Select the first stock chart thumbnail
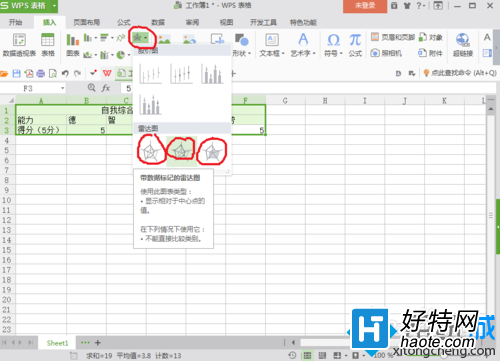This screenshot has height=361, width=500. click(x=150, y=73)
